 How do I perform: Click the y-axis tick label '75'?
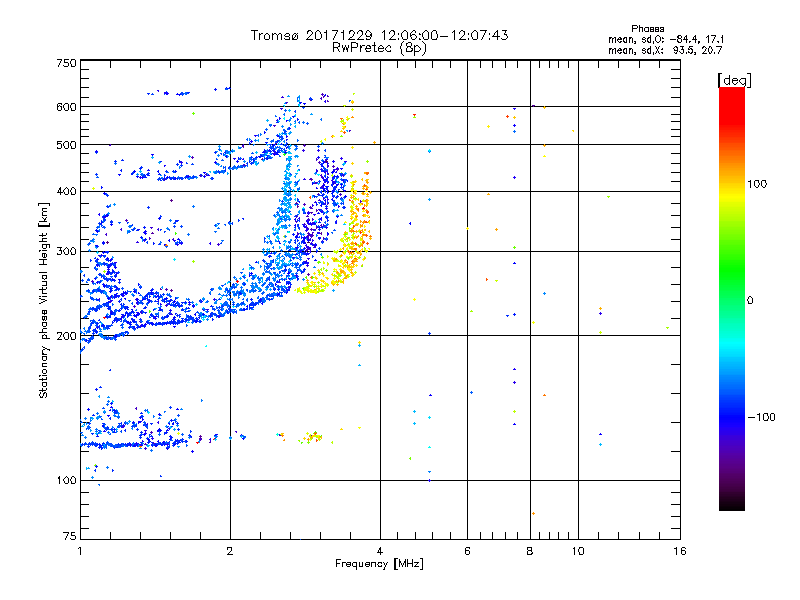70,536
